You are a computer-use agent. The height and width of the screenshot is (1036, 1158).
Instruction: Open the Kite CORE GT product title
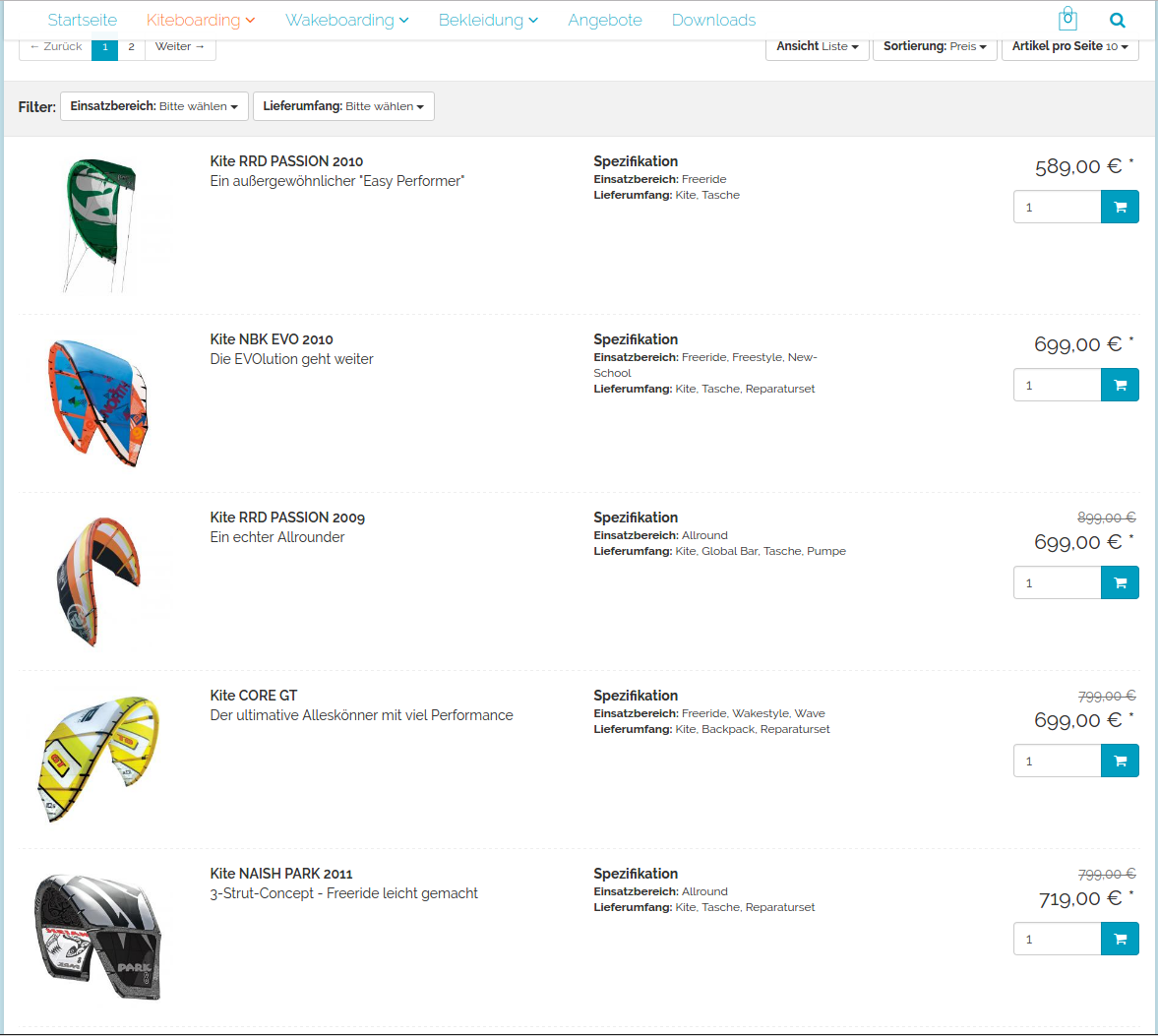coord(254,696)
